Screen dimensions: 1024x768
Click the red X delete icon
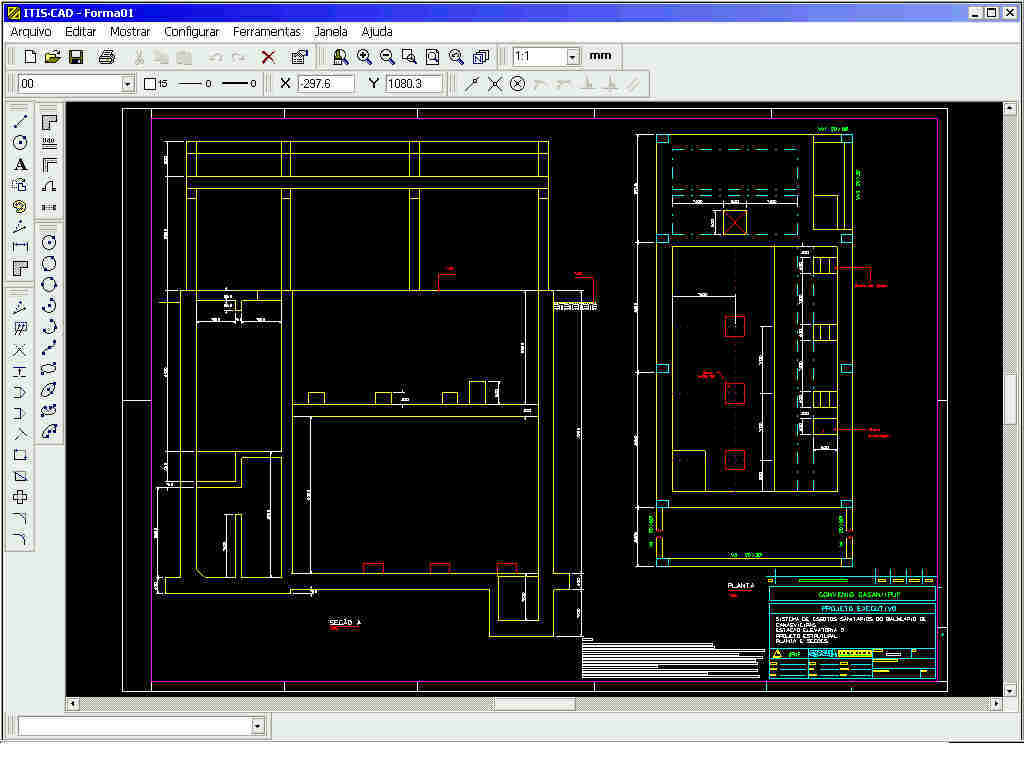268,57
